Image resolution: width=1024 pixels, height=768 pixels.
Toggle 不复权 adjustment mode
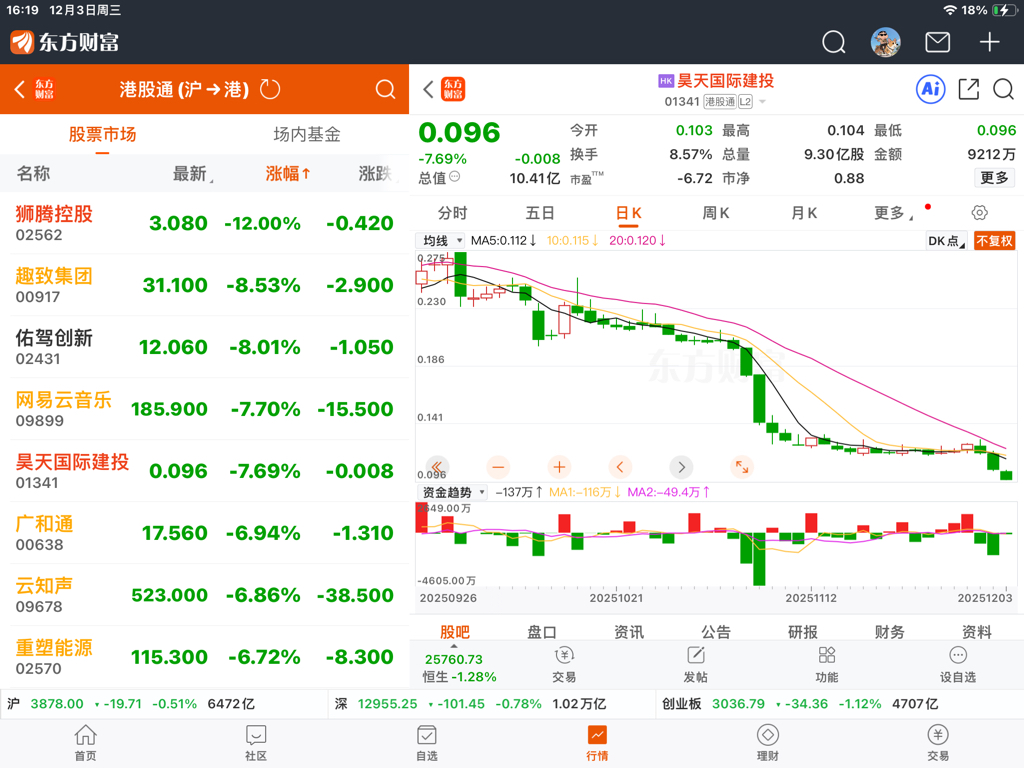pyautogui.click(x=995, y=241)
